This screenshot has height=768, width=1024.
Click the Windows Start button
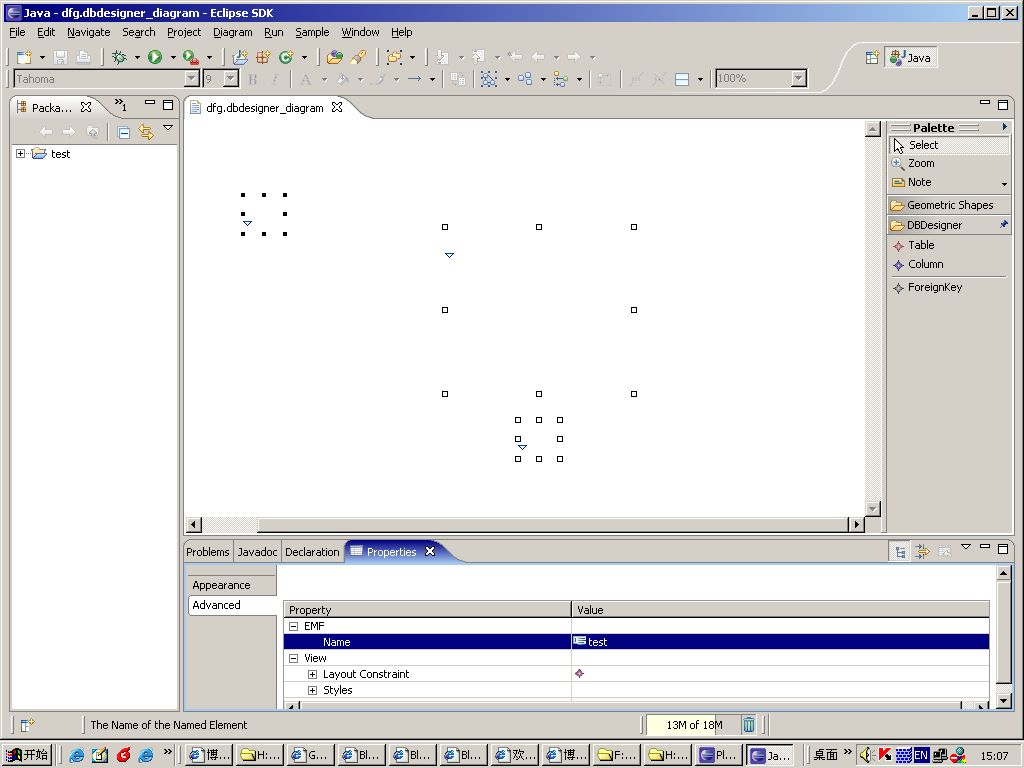pos(27,755)
